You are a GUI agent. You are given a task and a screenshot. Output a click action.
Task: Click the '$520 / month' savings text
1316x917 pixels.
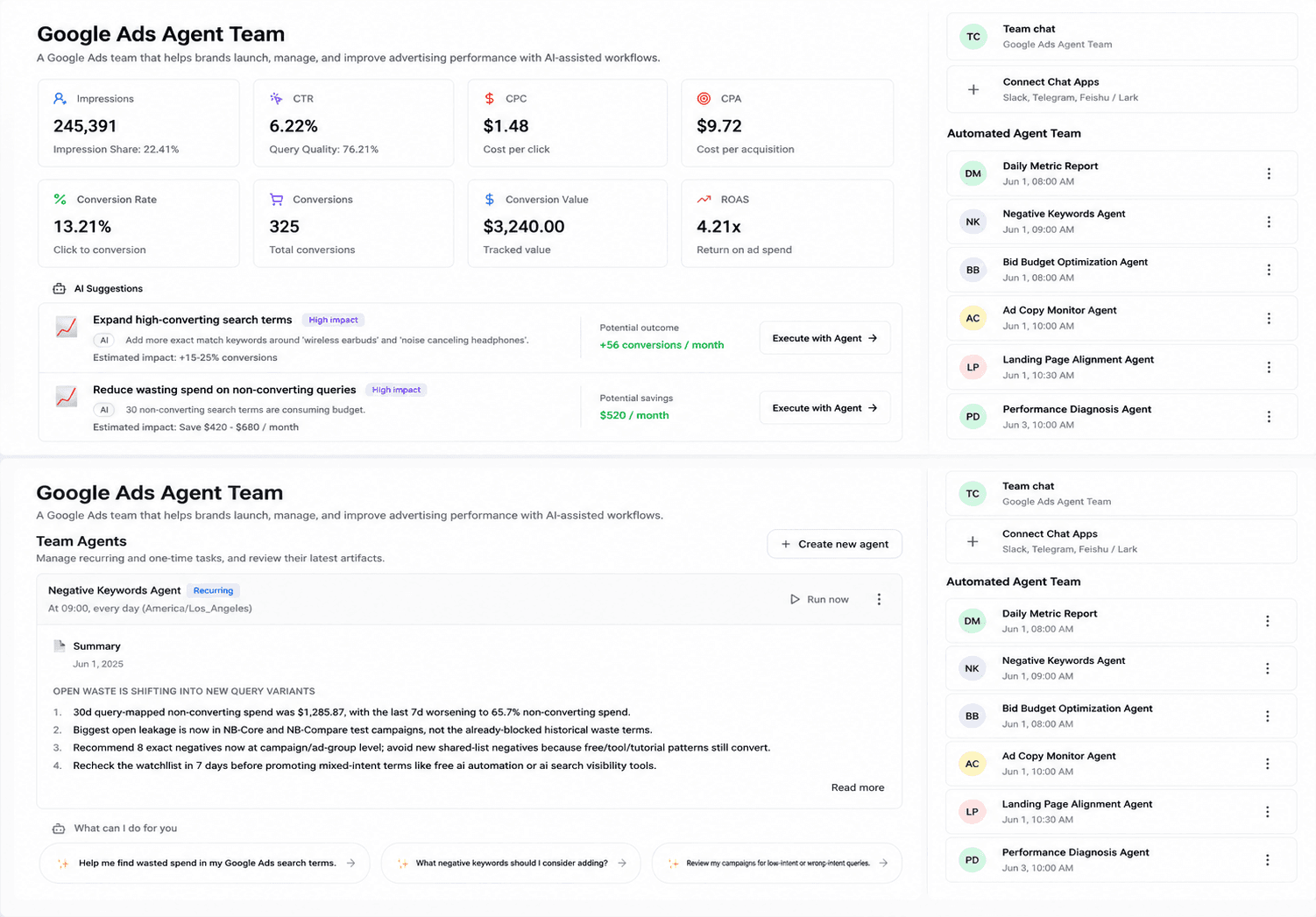click(634, 415)
